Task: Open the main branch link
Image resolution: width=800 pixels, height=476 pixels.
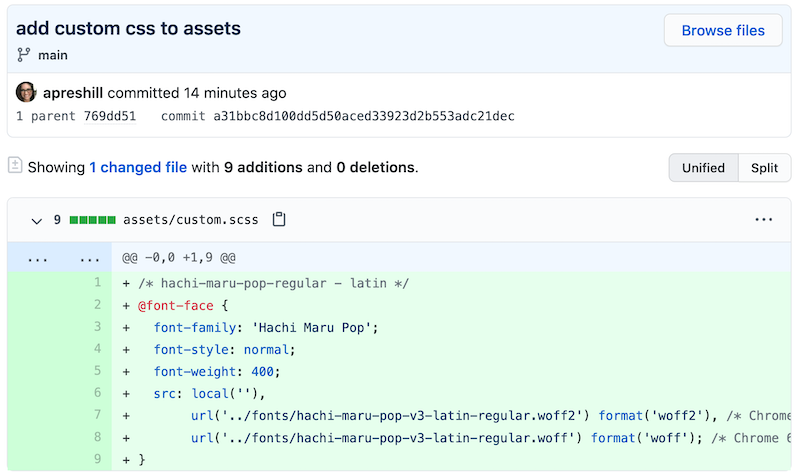Action: tap(53, 55)
